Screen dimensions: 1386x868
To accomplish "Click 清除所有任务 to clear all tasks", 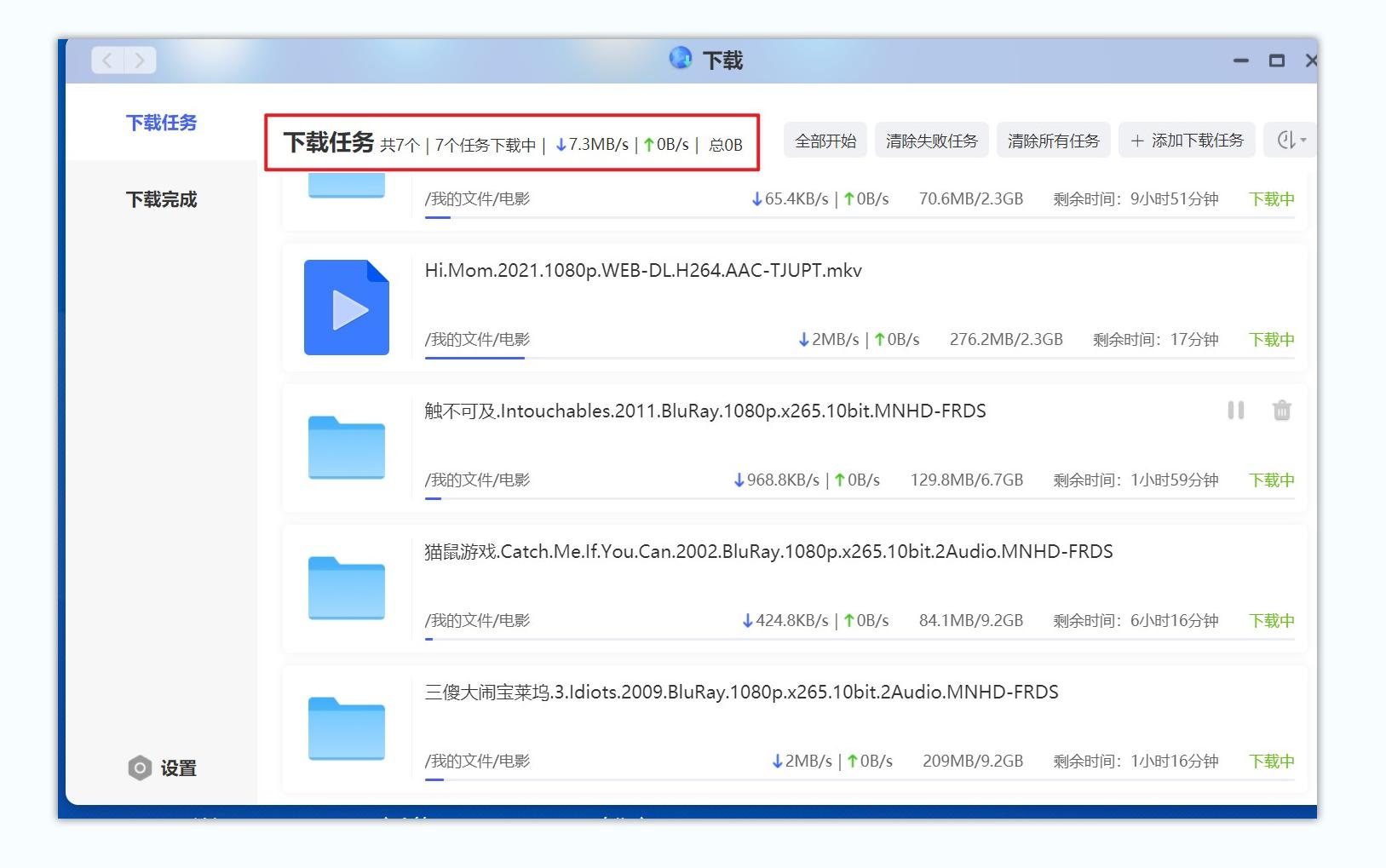I will click(x=1053, y=140).
